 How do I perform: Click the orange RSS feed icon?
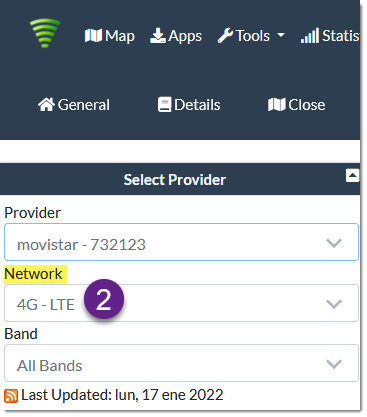tap(11, 396)
